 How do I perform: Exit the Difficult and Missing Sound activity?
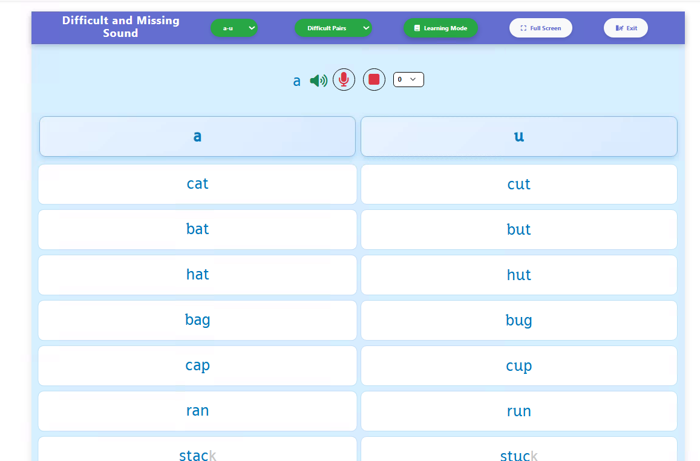tap(625, 28)
